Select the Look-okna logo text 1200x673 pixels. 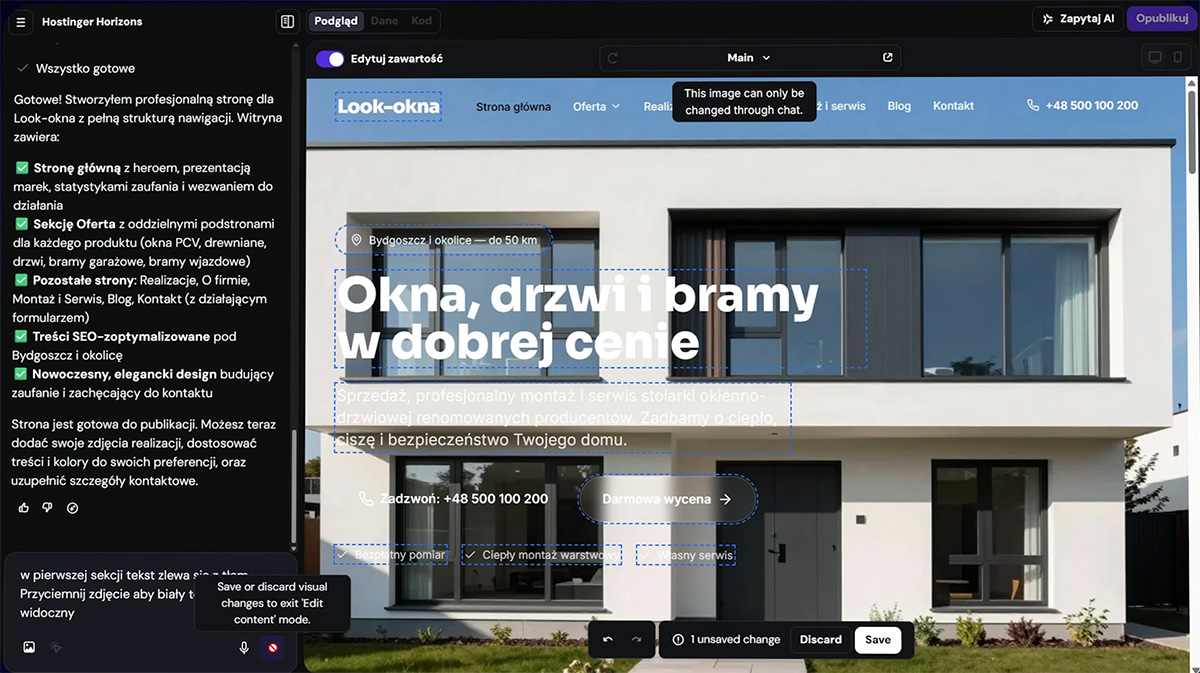coord(388,106)
